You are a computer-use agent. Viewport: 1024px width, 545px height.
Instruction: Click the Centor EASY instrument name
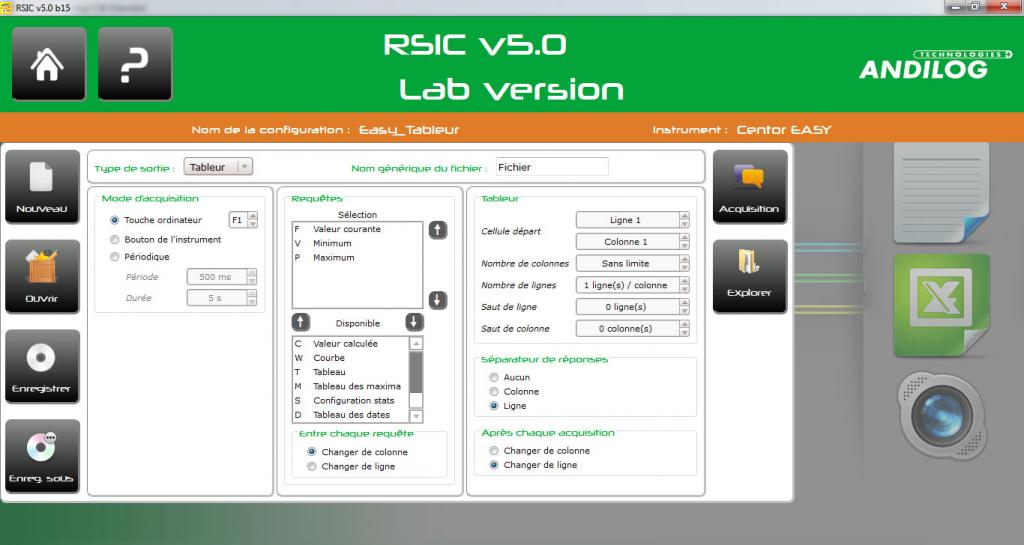(784, 130)
